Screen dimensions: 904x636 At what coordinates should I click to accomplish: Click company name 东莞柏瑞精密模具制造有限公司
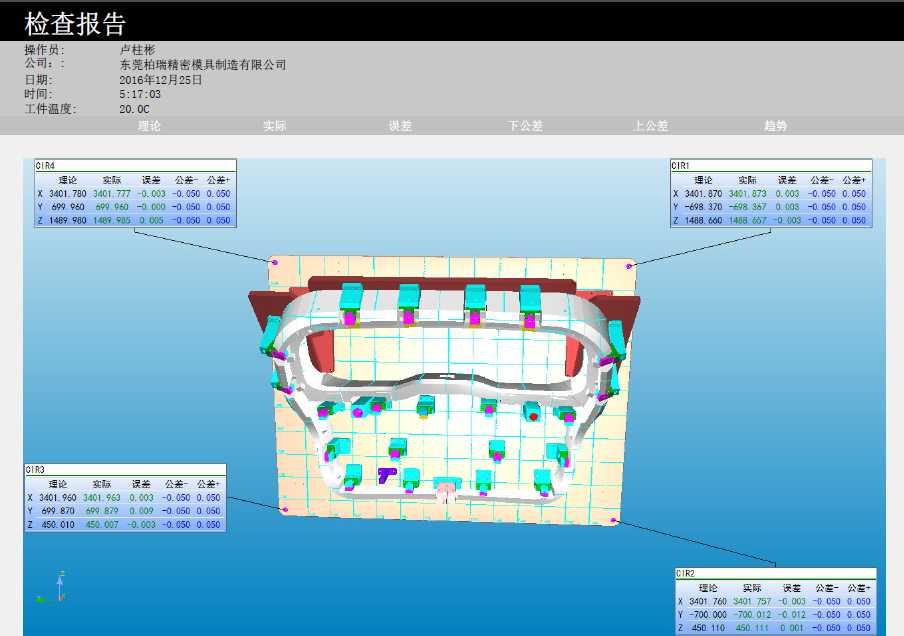point(203,65)
